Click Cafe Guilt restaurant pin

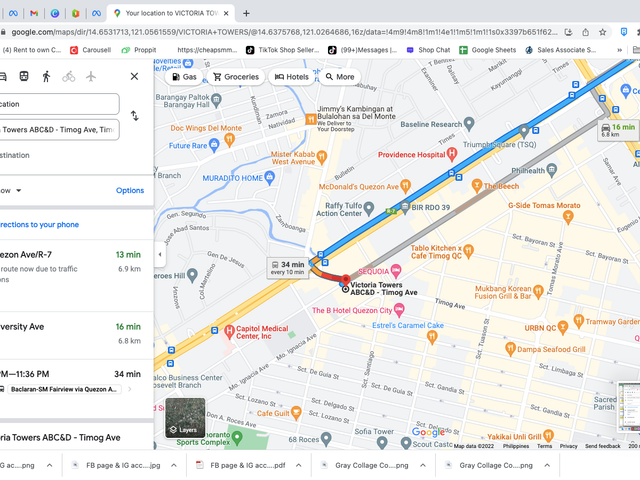coord(296,413)
